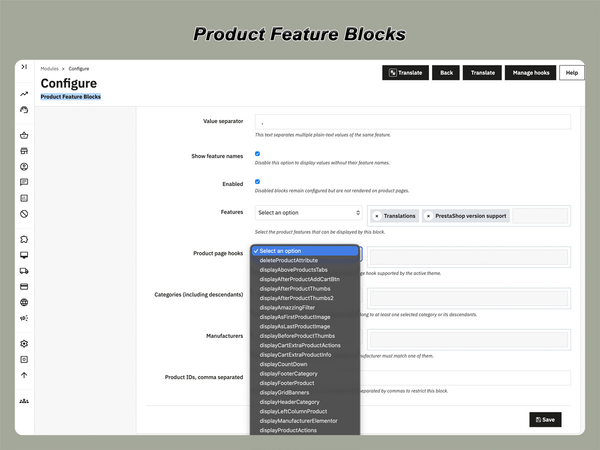The width and height of the screenshot is (600, 450).
Task: Open Stats chart icon in sidebar
Action: coord(24,198)
